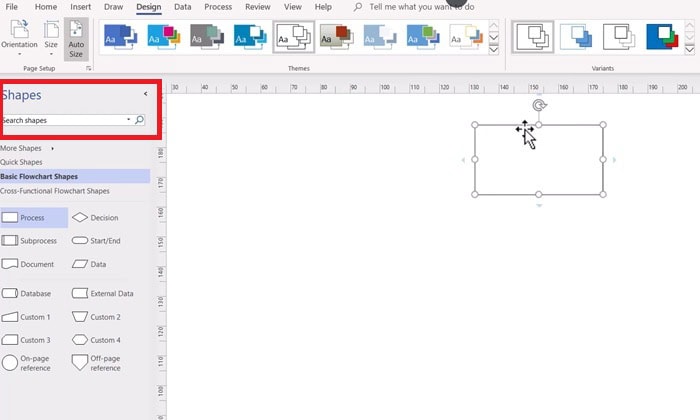Switch to the Home ribbon tab
Screen dimensions: 700x420
pos(46,7)
